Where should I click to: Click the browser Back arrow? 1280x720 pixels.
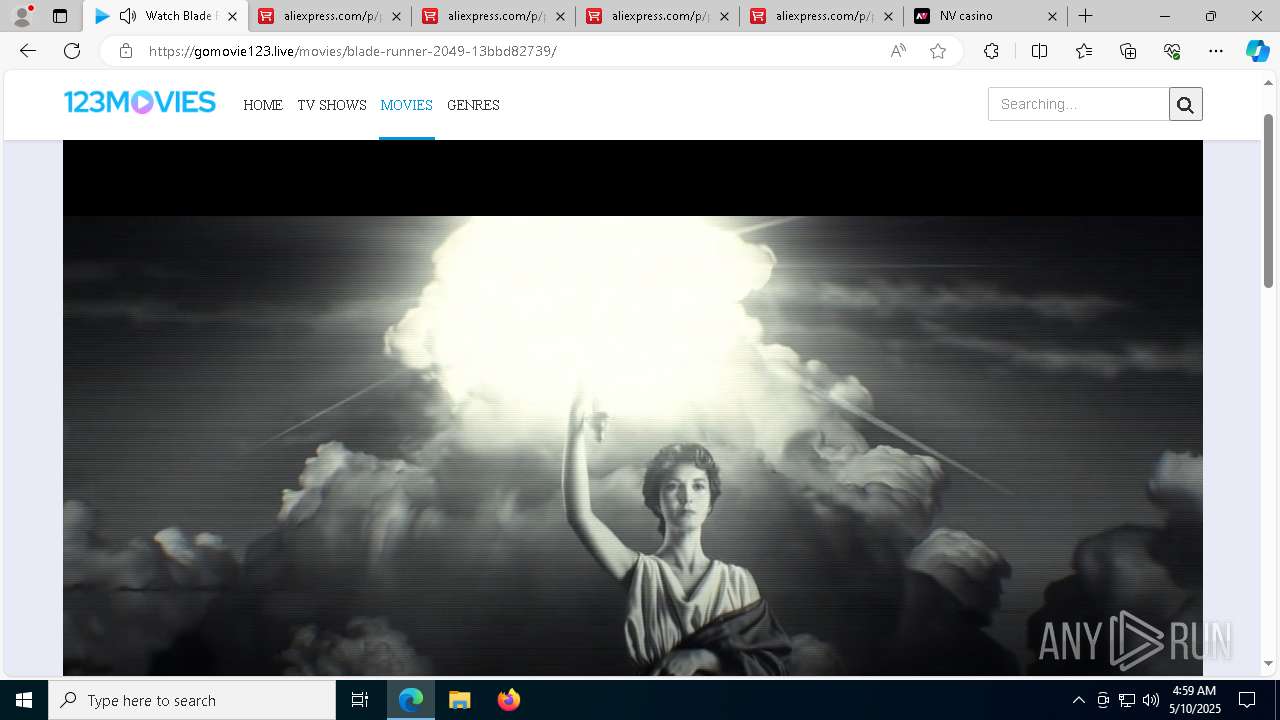tap(28, 51)
